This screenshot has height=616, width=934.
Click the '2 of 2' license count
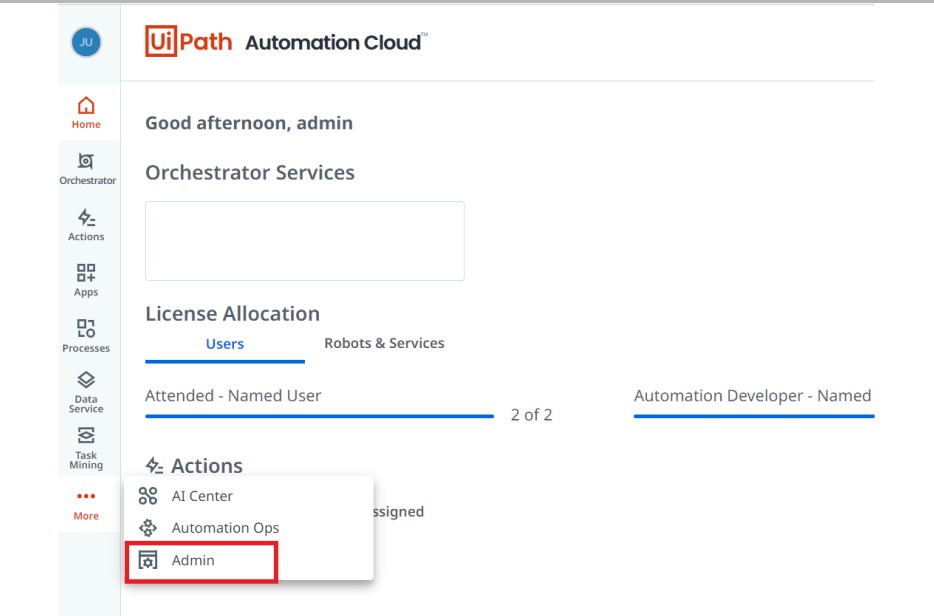coord(531,415)
